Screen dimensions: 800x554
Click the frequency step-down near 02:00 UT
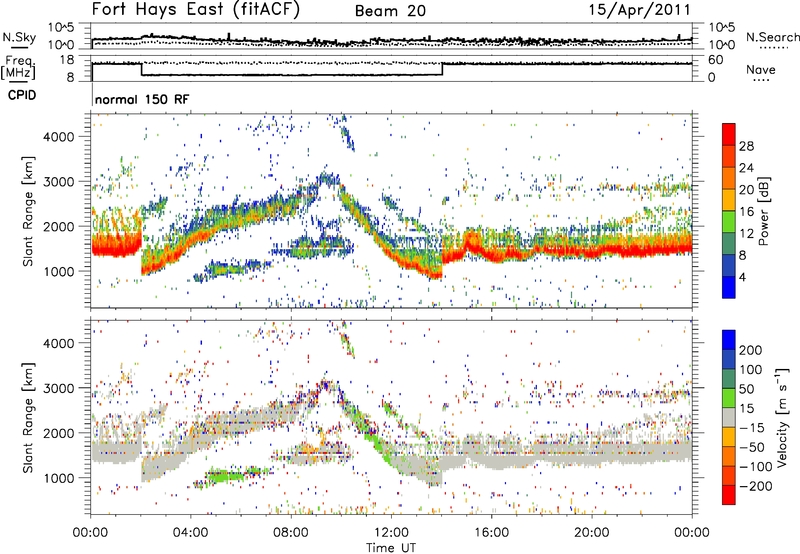(141, 69)
